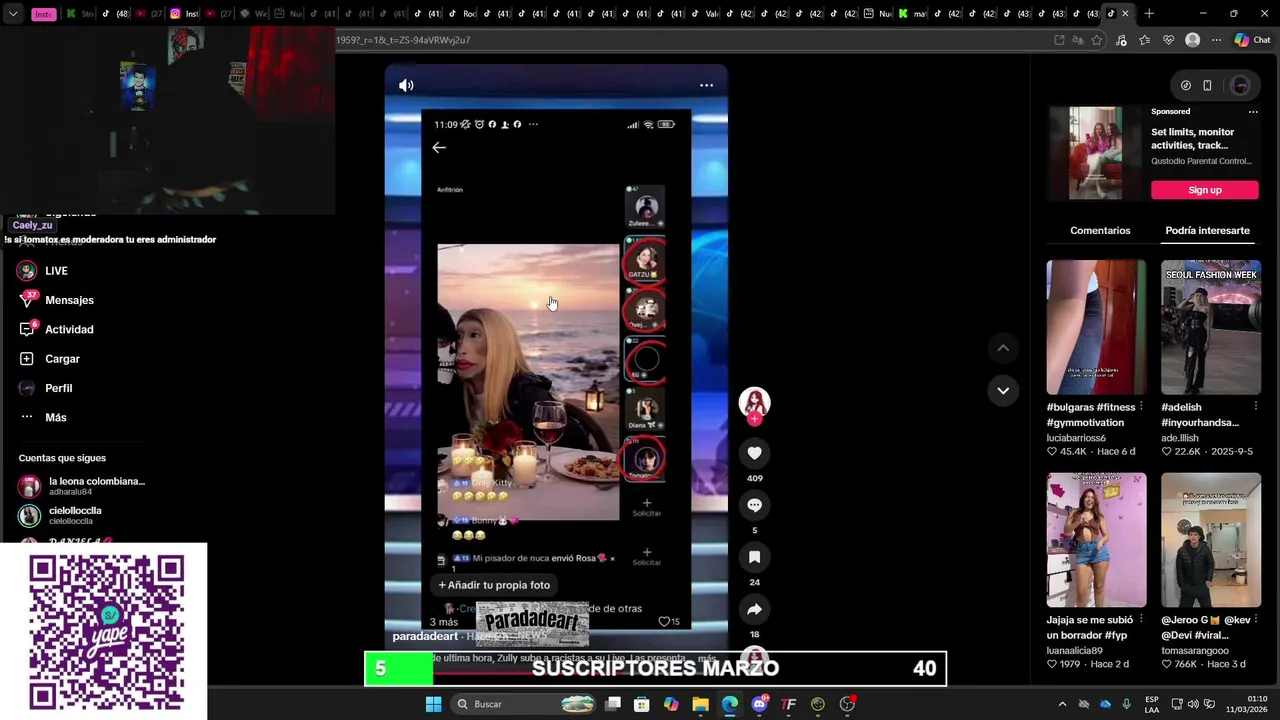
Task: Add this page to favorites star
Action: point(1097,40)
